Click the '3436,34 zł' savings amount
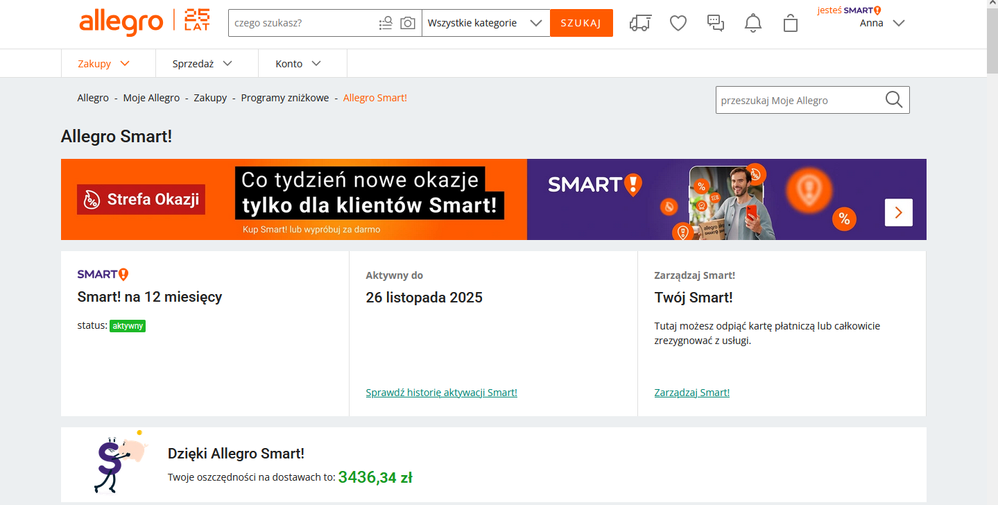Screen dimensions: 998x505 coord(375,477)
